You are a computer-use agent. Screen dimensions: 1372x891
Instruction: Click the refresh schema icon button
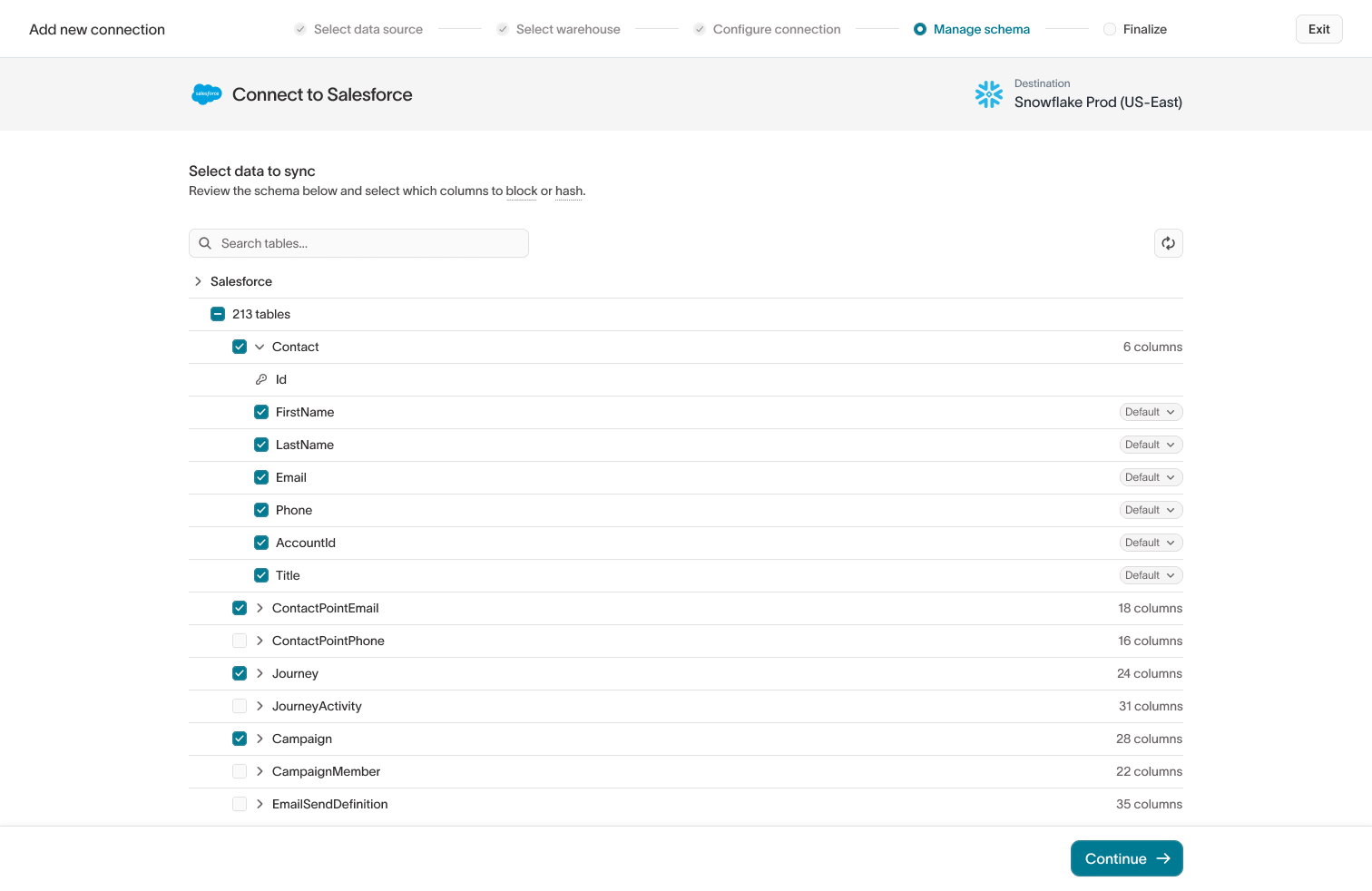[x=1168, y=243]
